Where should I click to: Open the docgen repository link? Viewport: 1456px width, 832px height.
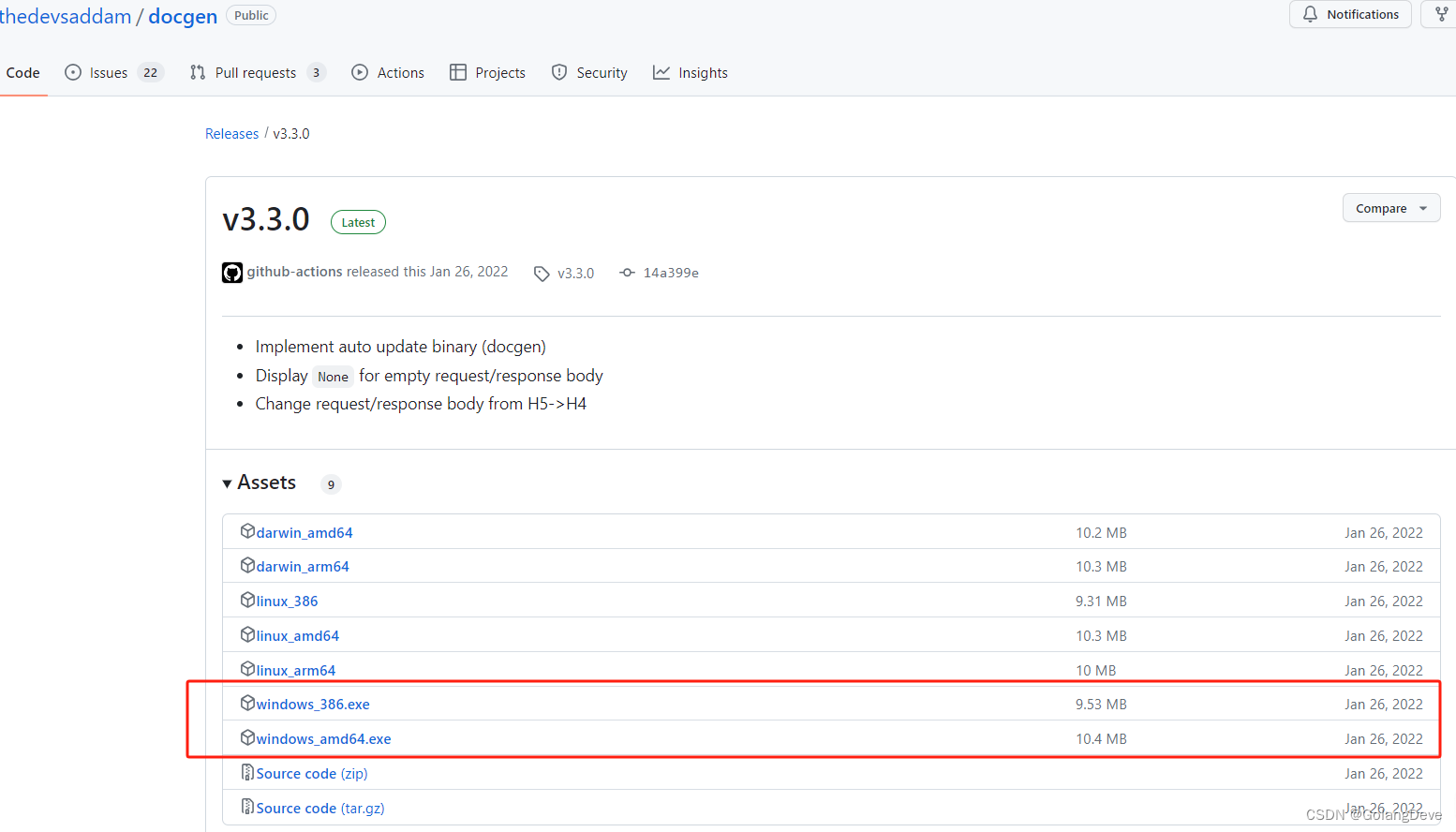(183, 16)
